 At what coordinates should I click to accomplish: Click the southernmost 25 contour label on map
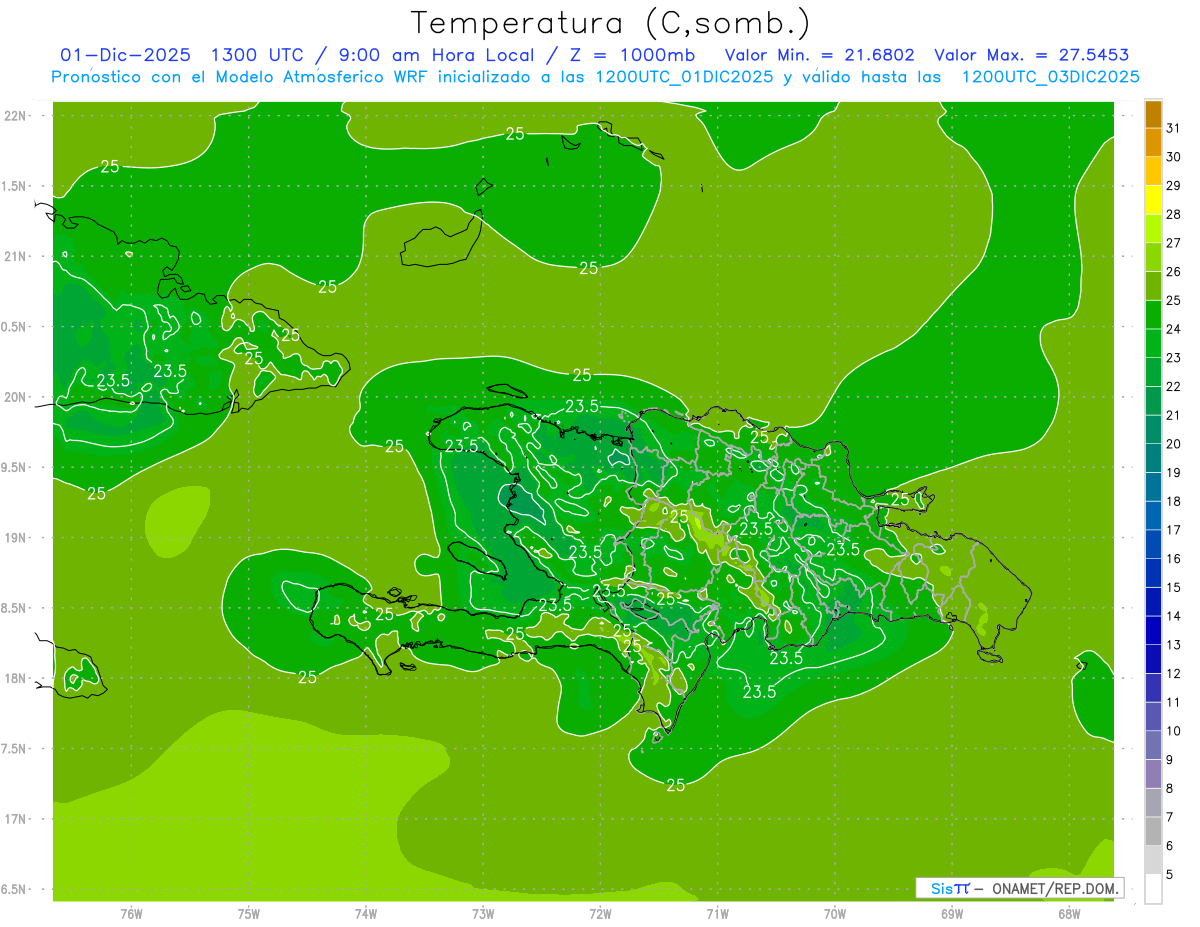(676, 785)
